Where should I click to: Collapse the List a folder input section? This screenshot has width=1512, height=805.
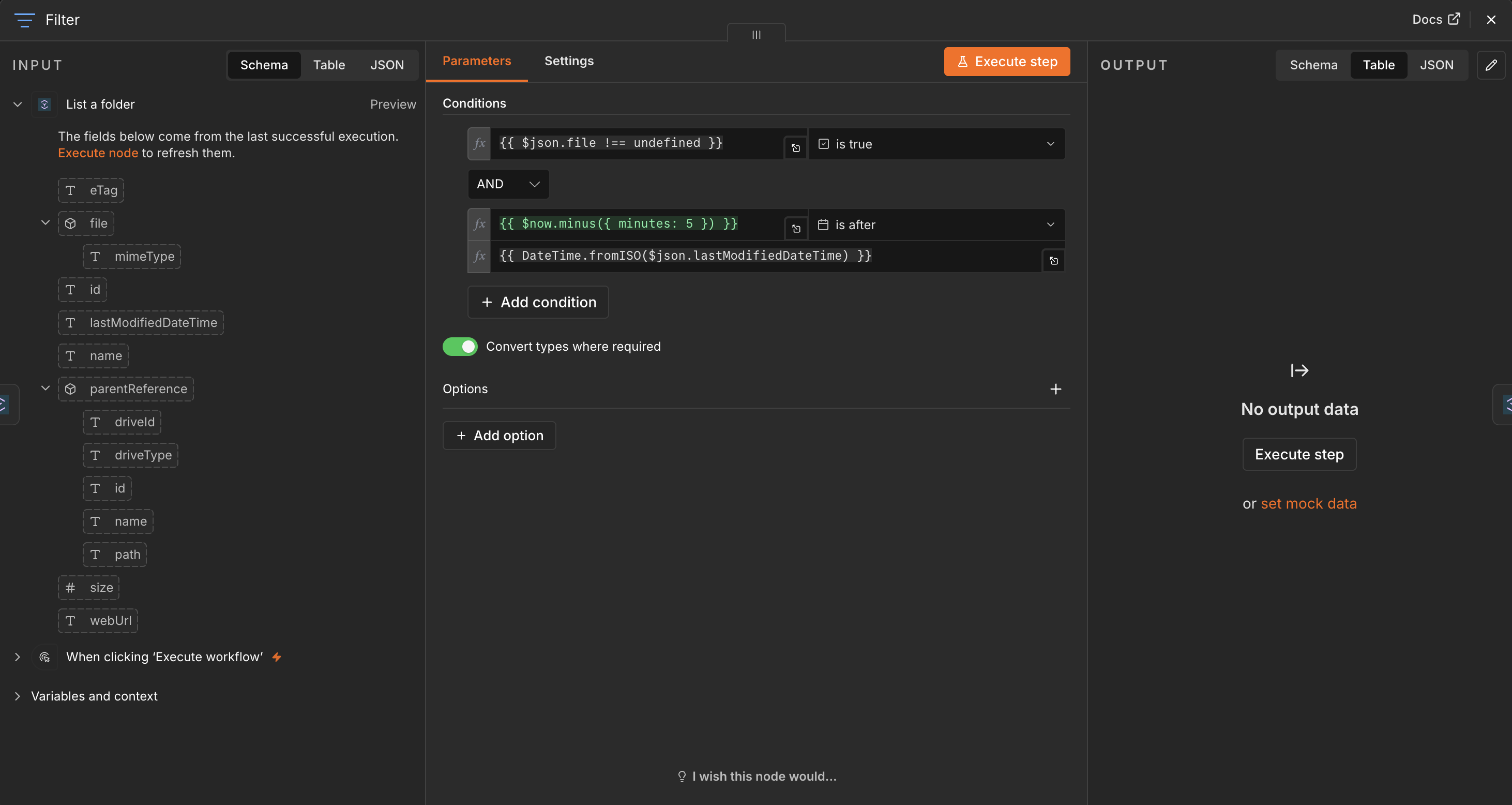click(x=18, y=105)
